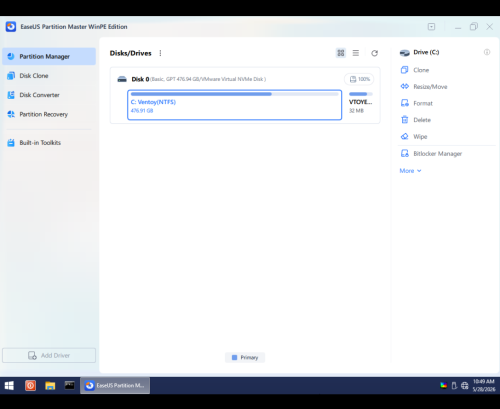Click the colorful display tray icon

tap(443, 386)
